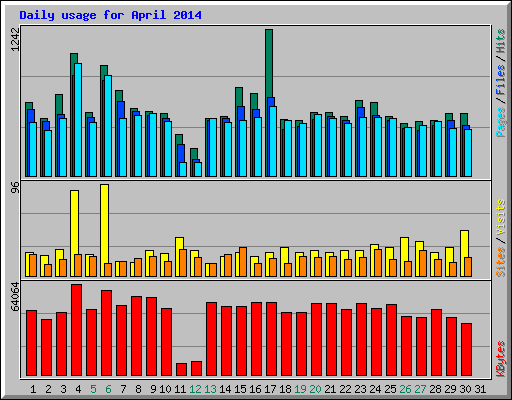Click the green hits bar for day 1
512x400 pixels.
click(x=29, y=106)
